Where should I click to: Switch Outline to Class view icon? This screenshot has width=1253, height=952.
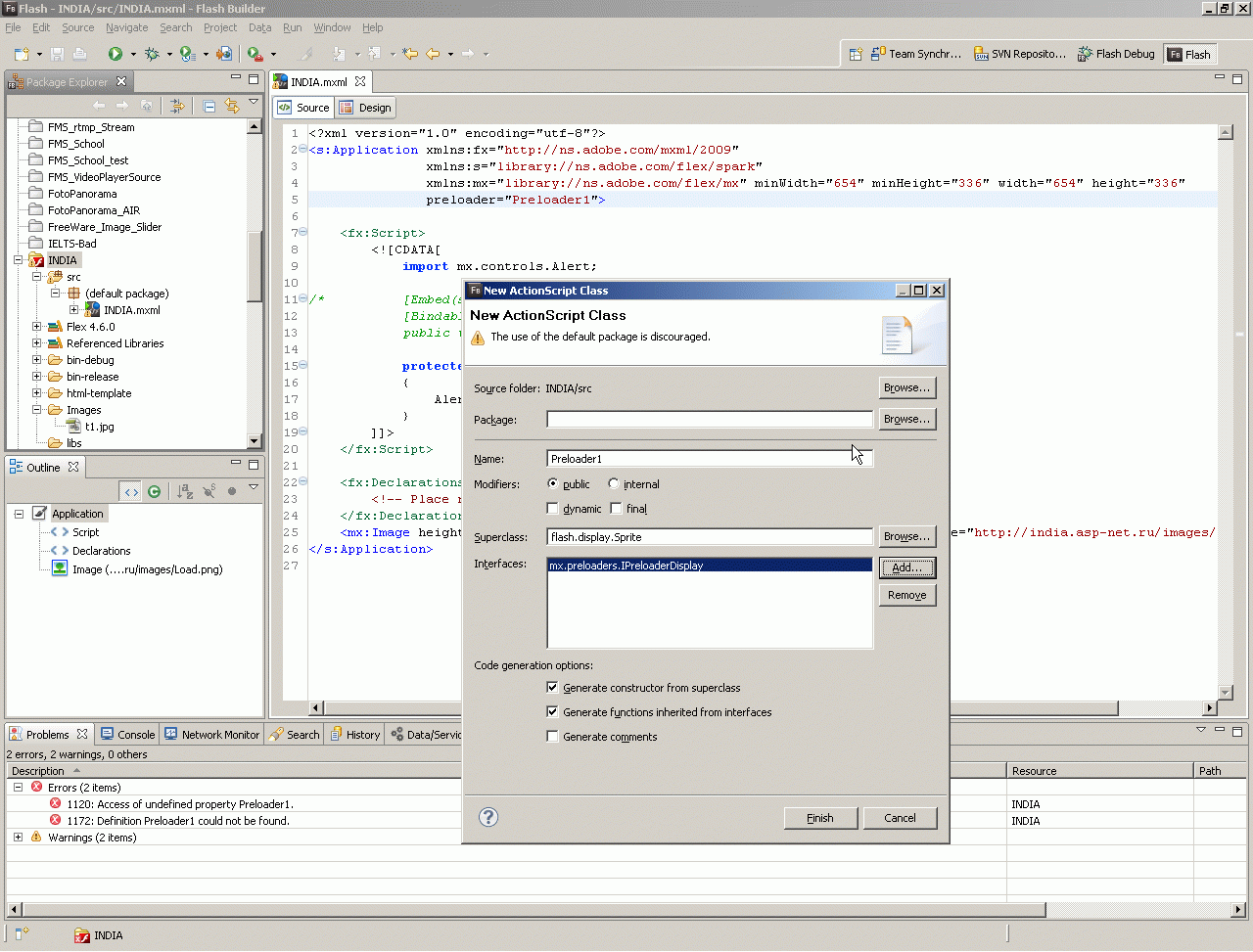pyautogui.click(x=154, y=491)
